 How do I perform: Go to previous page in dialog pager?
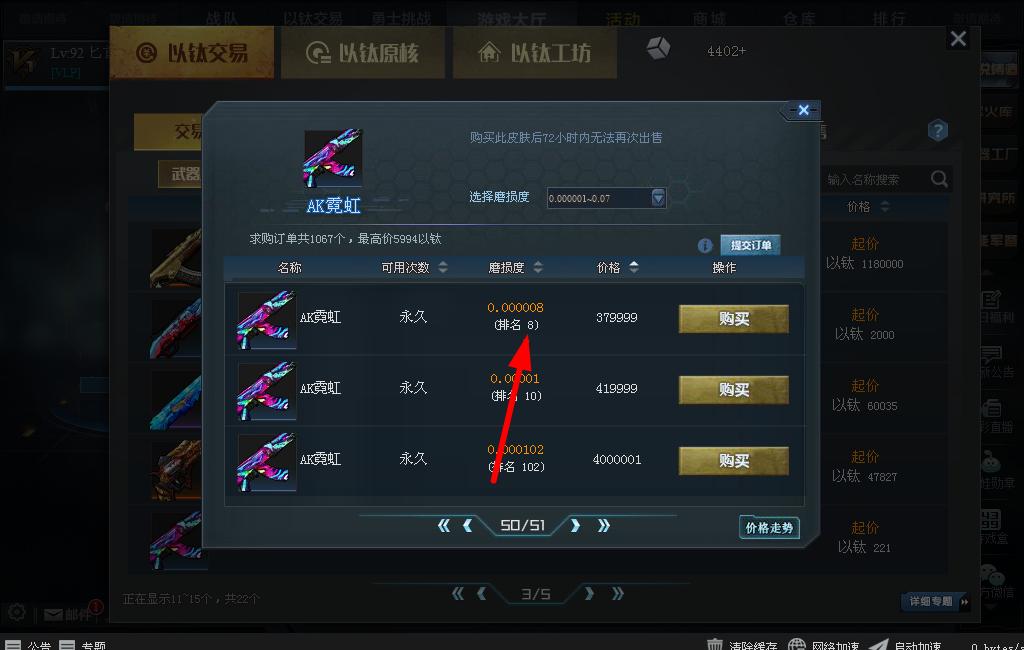(x=468, y=525)
